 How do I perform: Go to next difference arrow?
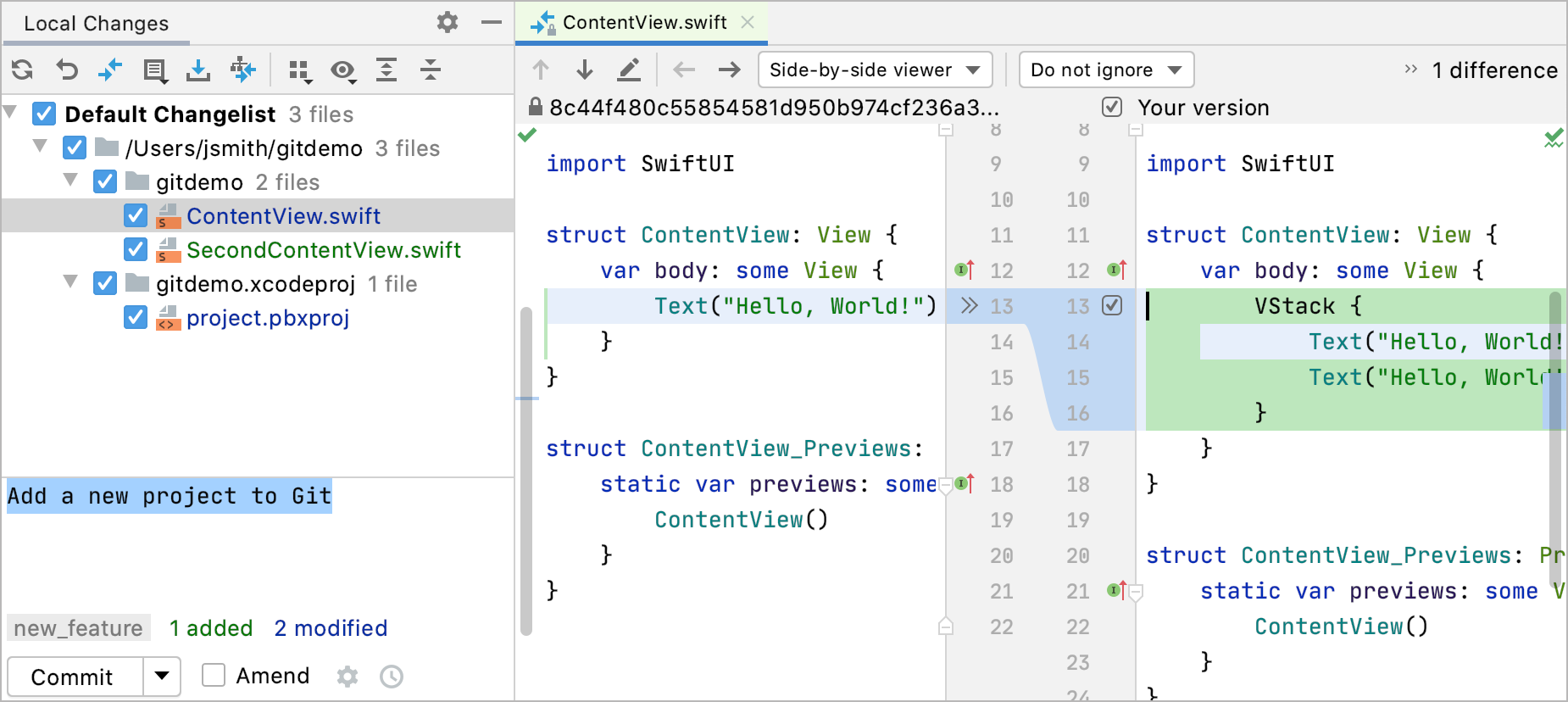pos(585,70)
